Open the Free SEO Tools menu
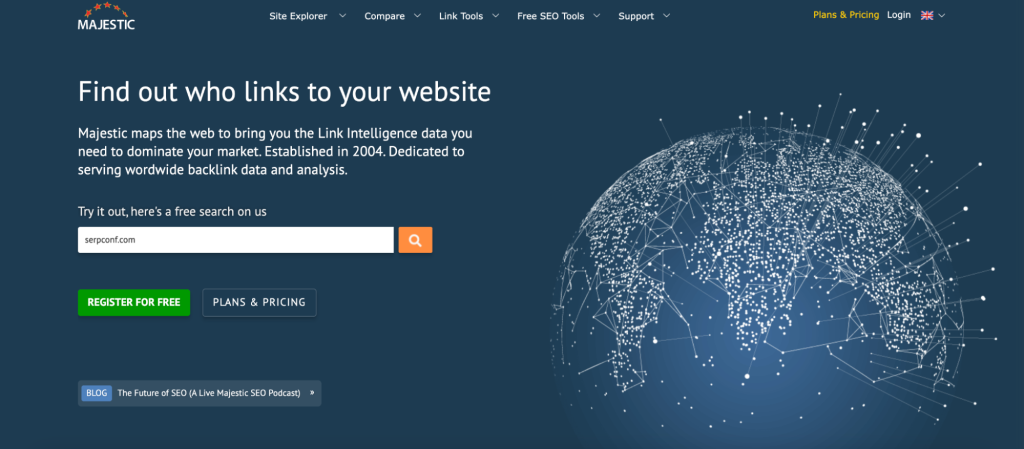The width and height of the screenshot is (1024, 449). coord(550,16)
